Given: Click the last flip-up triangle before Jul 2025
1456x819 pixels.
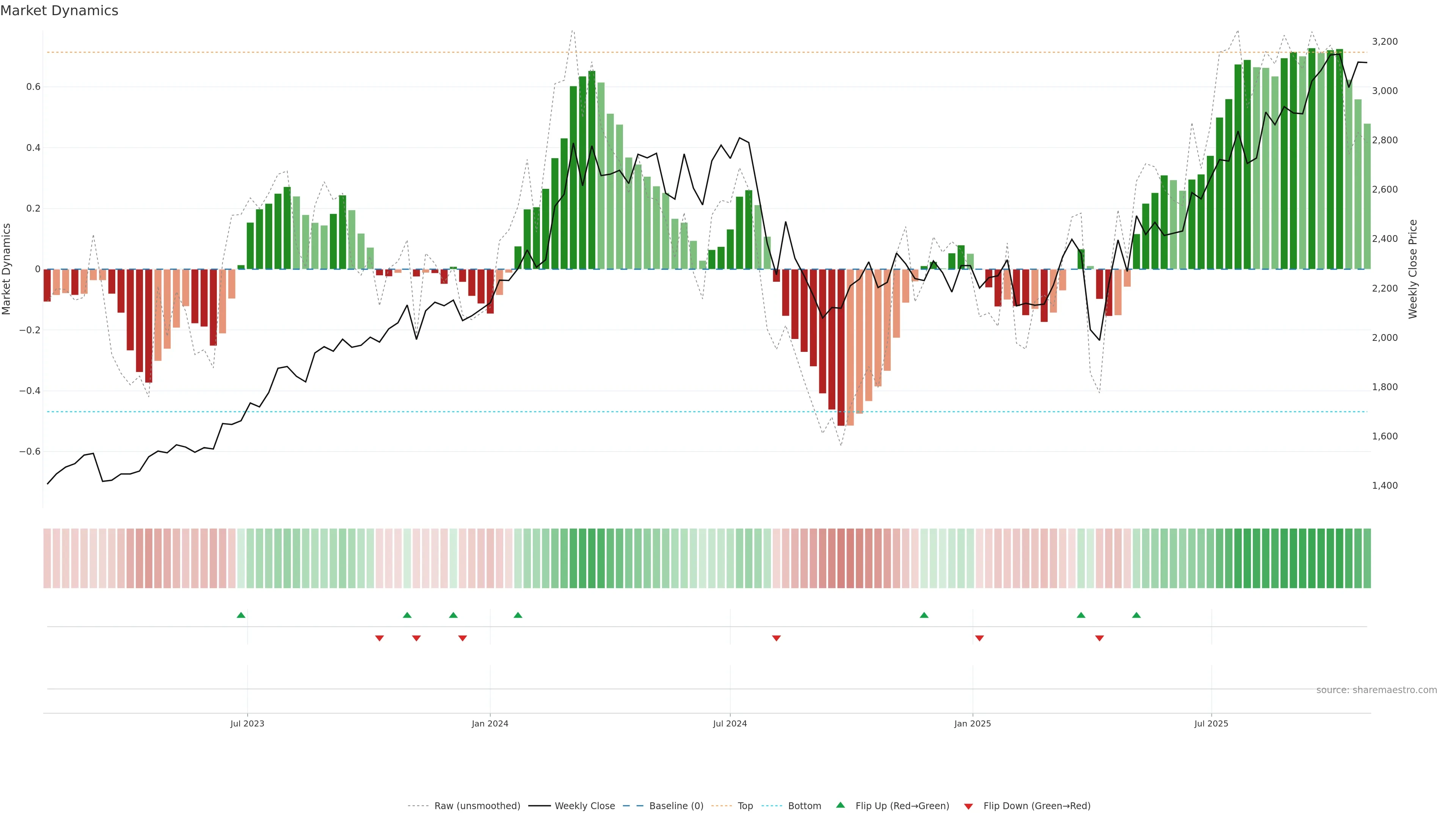Looking at the screenshot, I should pyautogui.click(x=1136, y=615).
